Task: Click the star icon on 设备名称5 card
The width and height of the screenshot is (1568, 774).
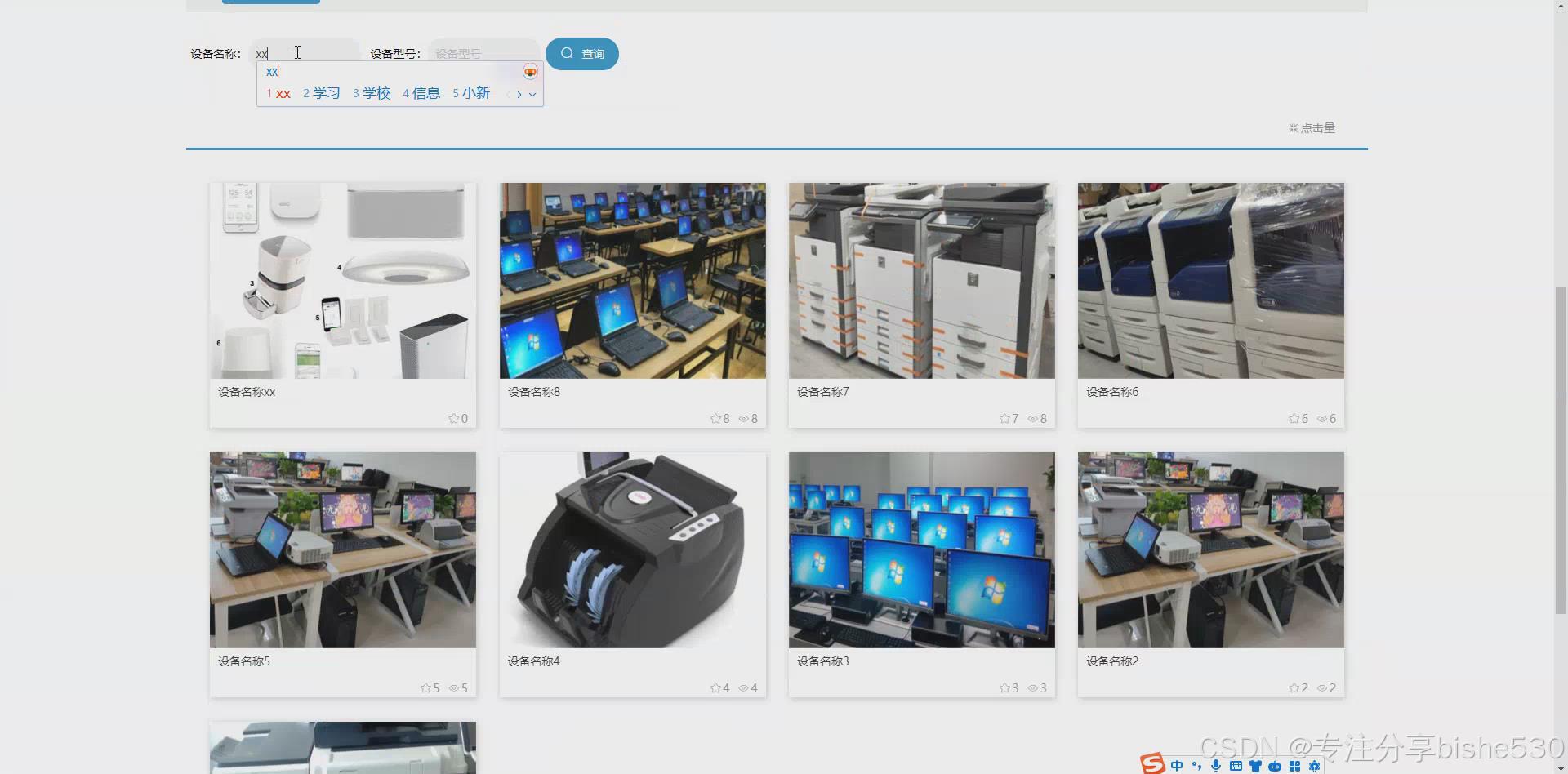Action: [425, 688]
